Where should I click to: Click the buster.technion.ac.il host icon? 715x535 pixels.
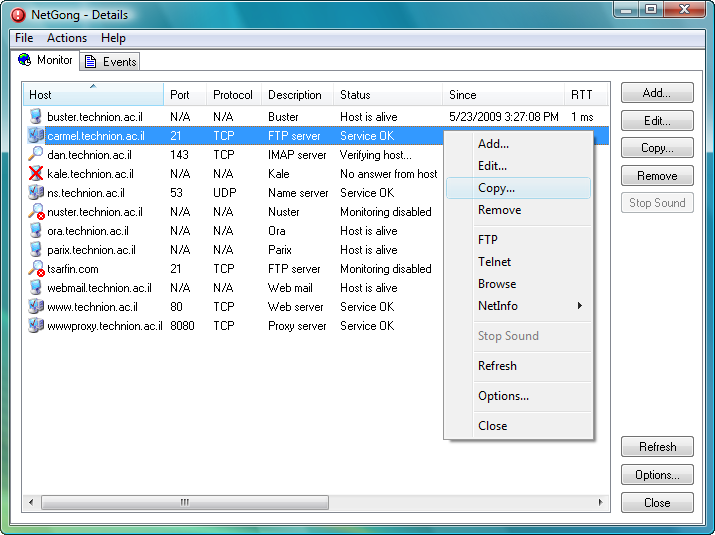pyautogui.click(x=36, y=117)
